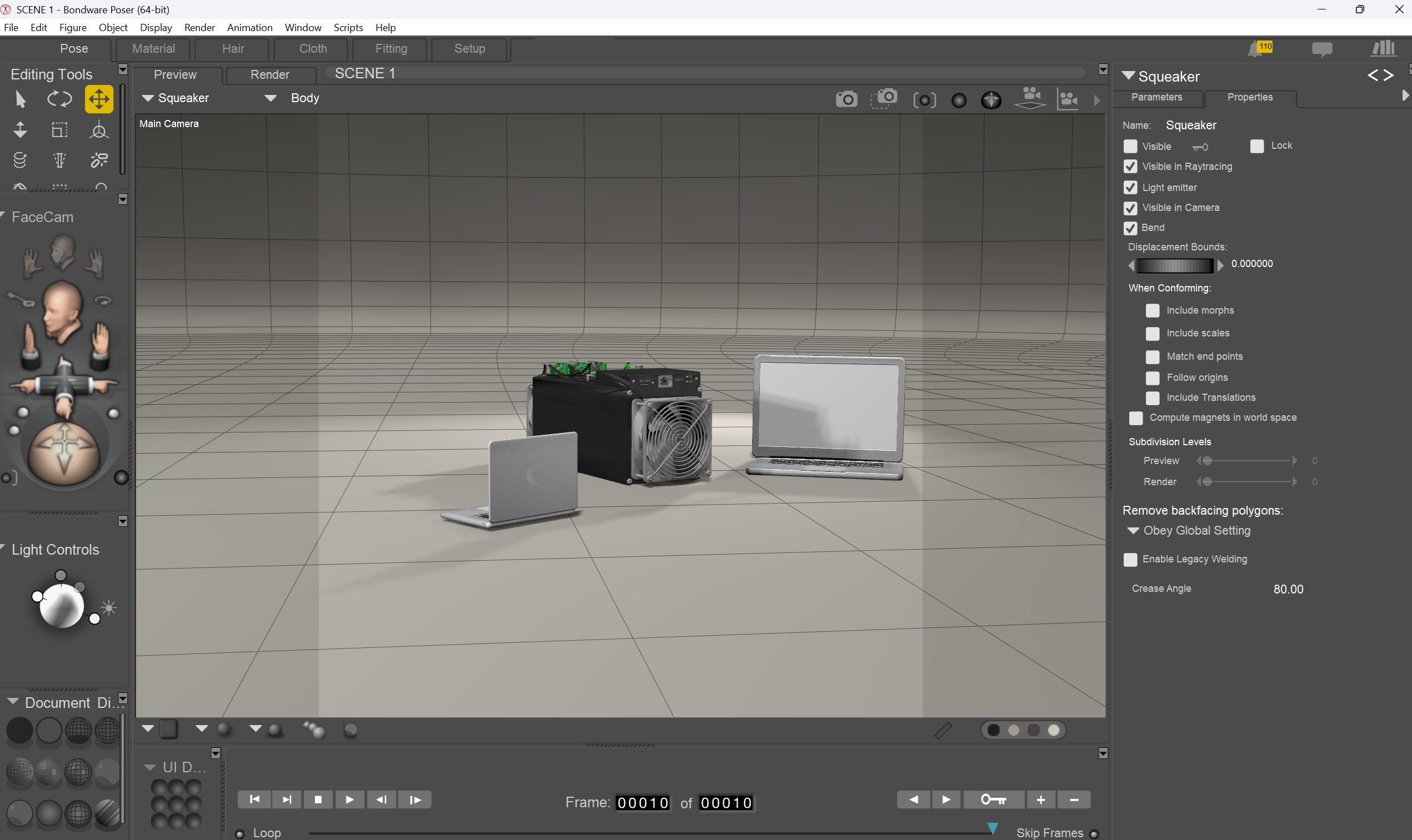Enable the Lock checkbox

click(x=1257, y=147)
